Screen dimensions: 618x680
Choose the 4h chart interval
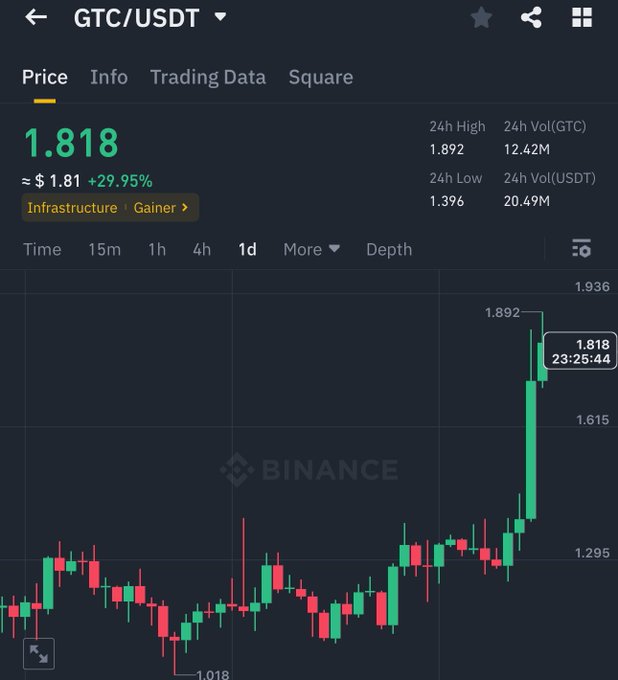click(x=202, y=249)
